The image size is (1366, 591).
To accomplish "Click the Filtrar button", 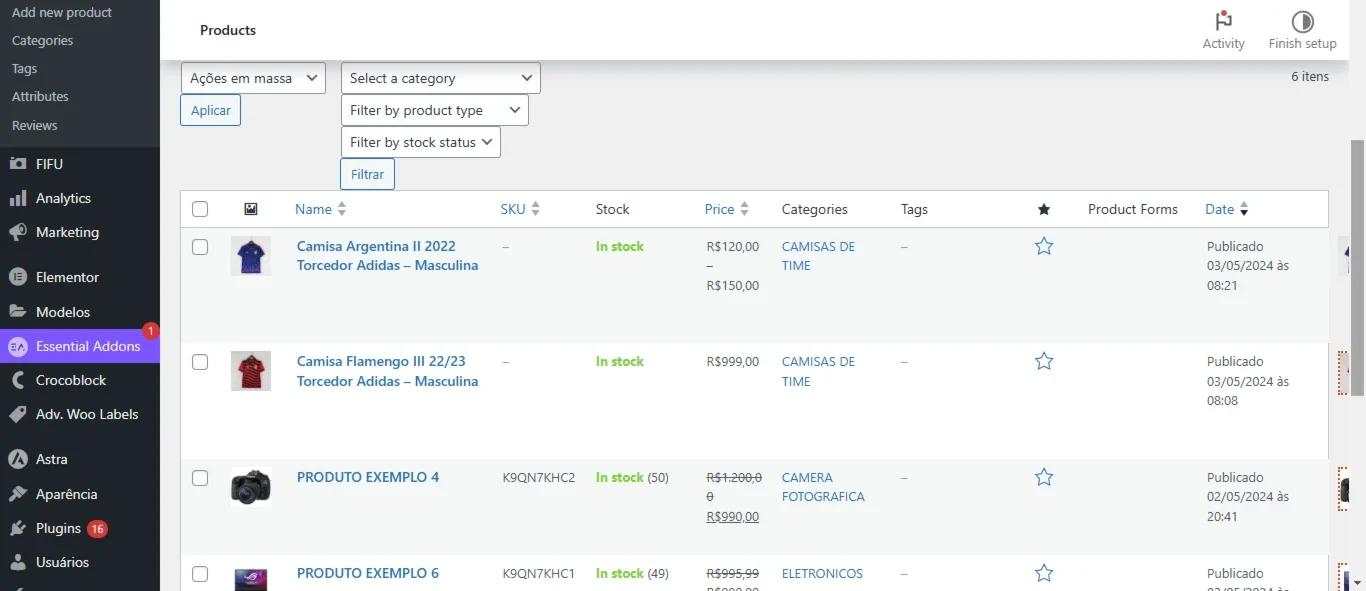I will [x=367, y=174].
